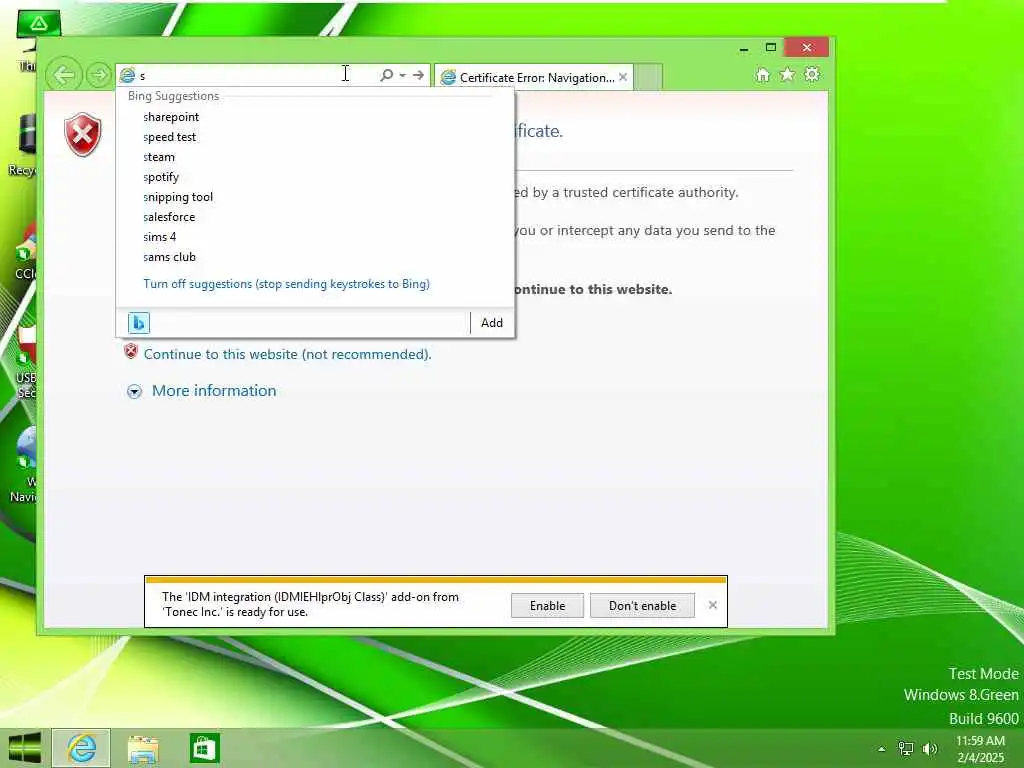
Task: Click the network tray icon
Action: coord(906,749)
